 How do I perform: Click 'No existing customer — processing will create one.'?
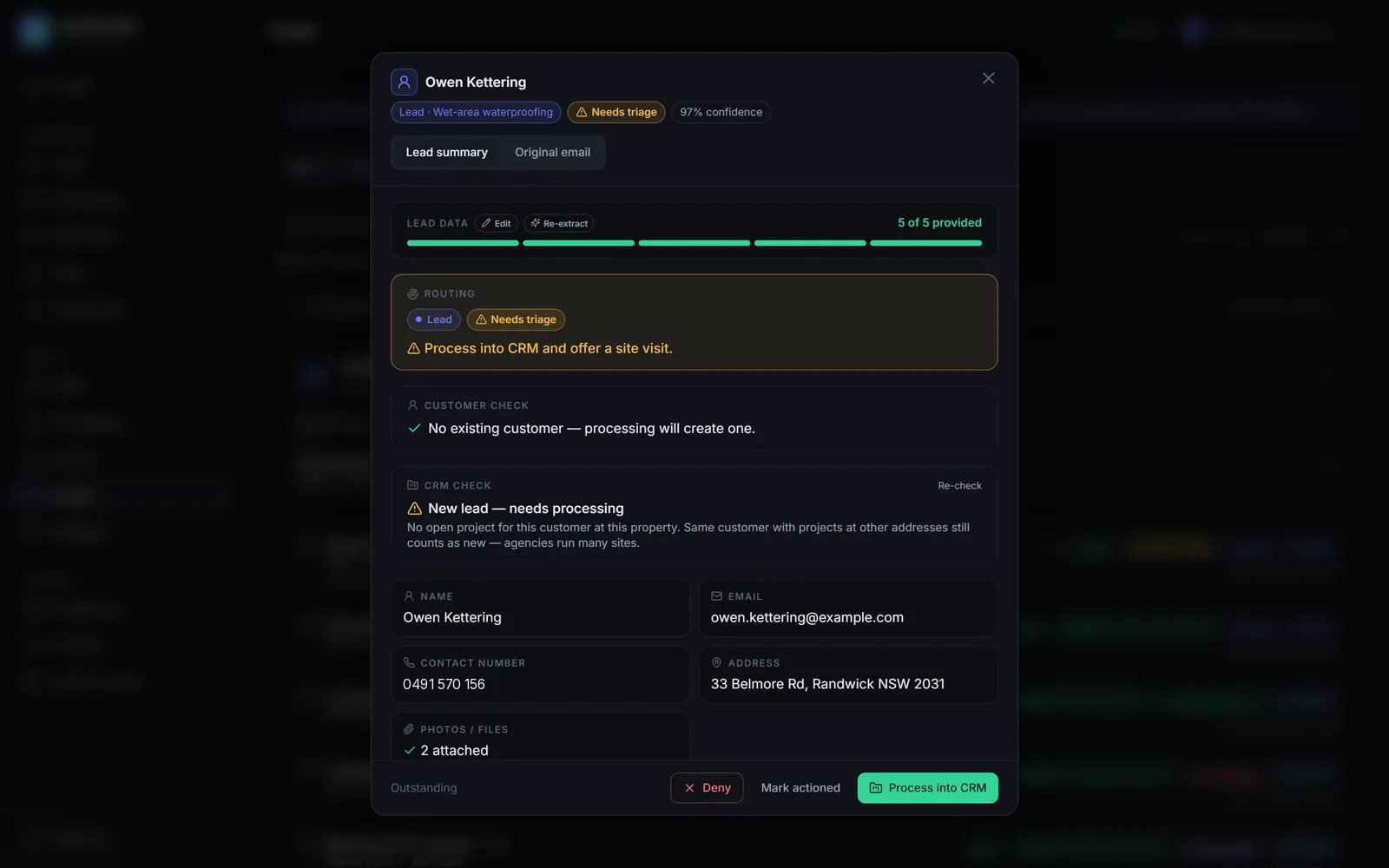591,428
